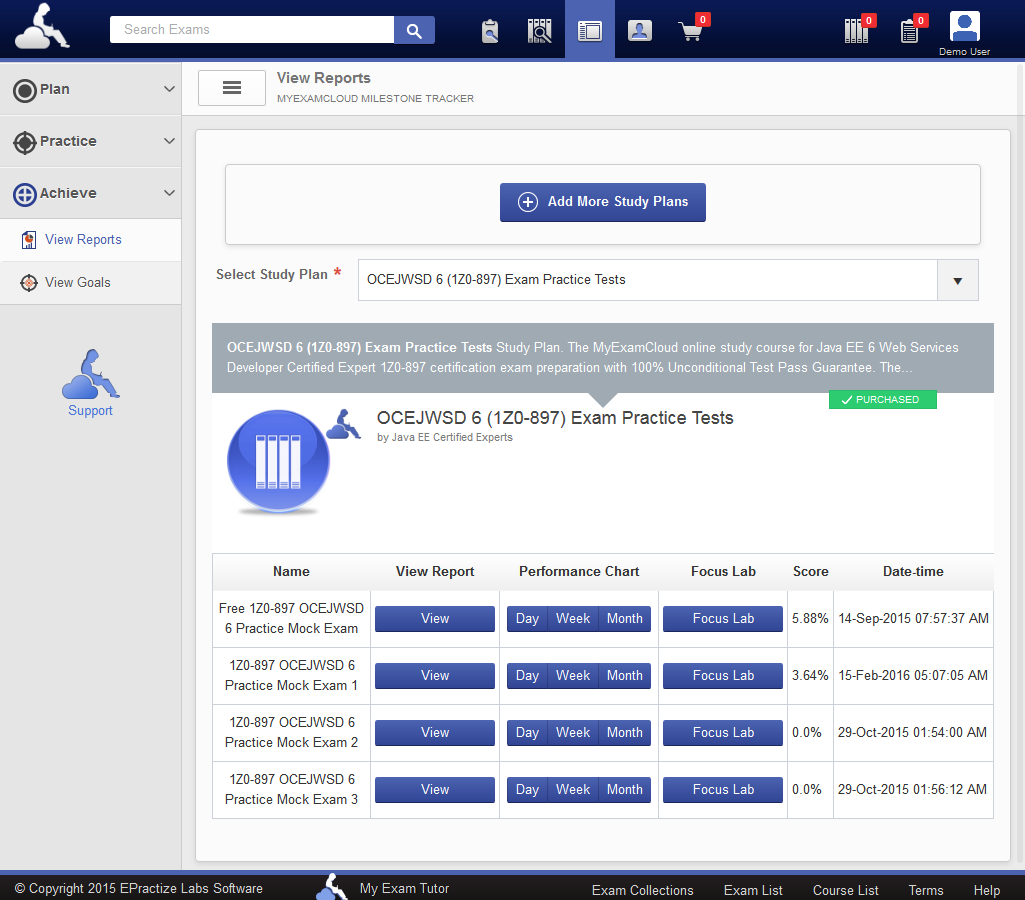Open Focus Lab for Mock Exam 3
The image size is (1025, 900).
click(723, 790)
